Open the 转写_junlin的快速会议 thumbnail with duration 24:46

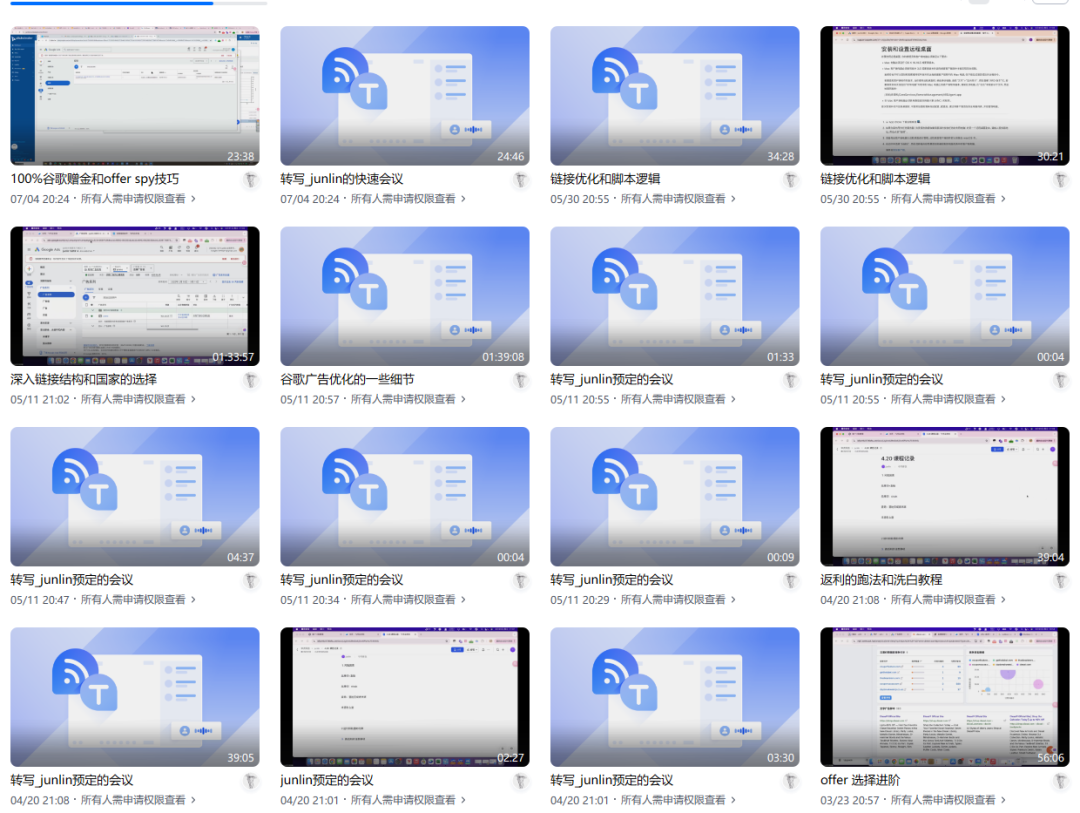(x=405, y=96)
